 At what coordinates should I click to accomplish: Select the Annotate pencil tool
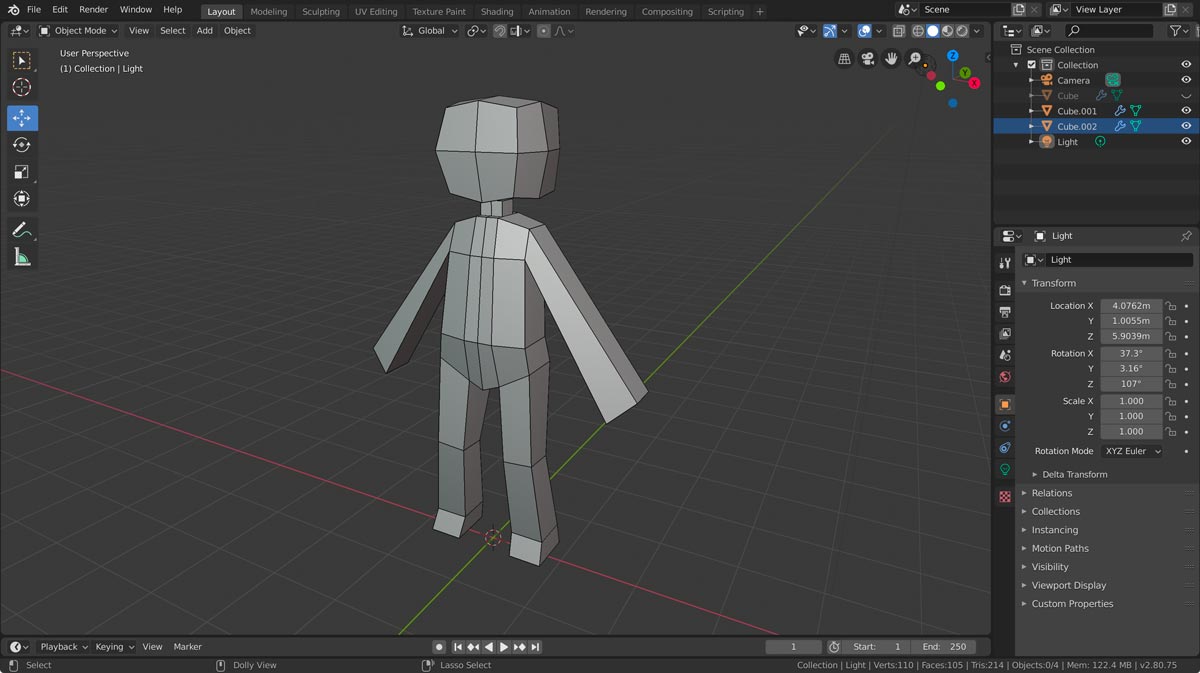pos(22,230)
